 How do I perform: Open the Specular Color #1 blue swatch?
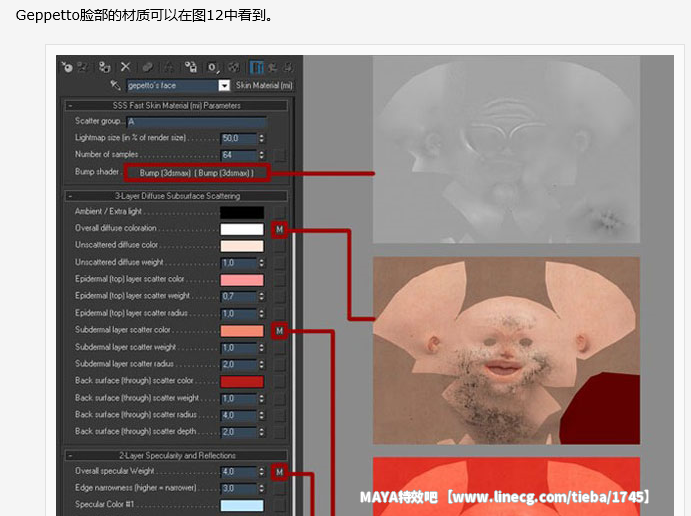(242, 505)
